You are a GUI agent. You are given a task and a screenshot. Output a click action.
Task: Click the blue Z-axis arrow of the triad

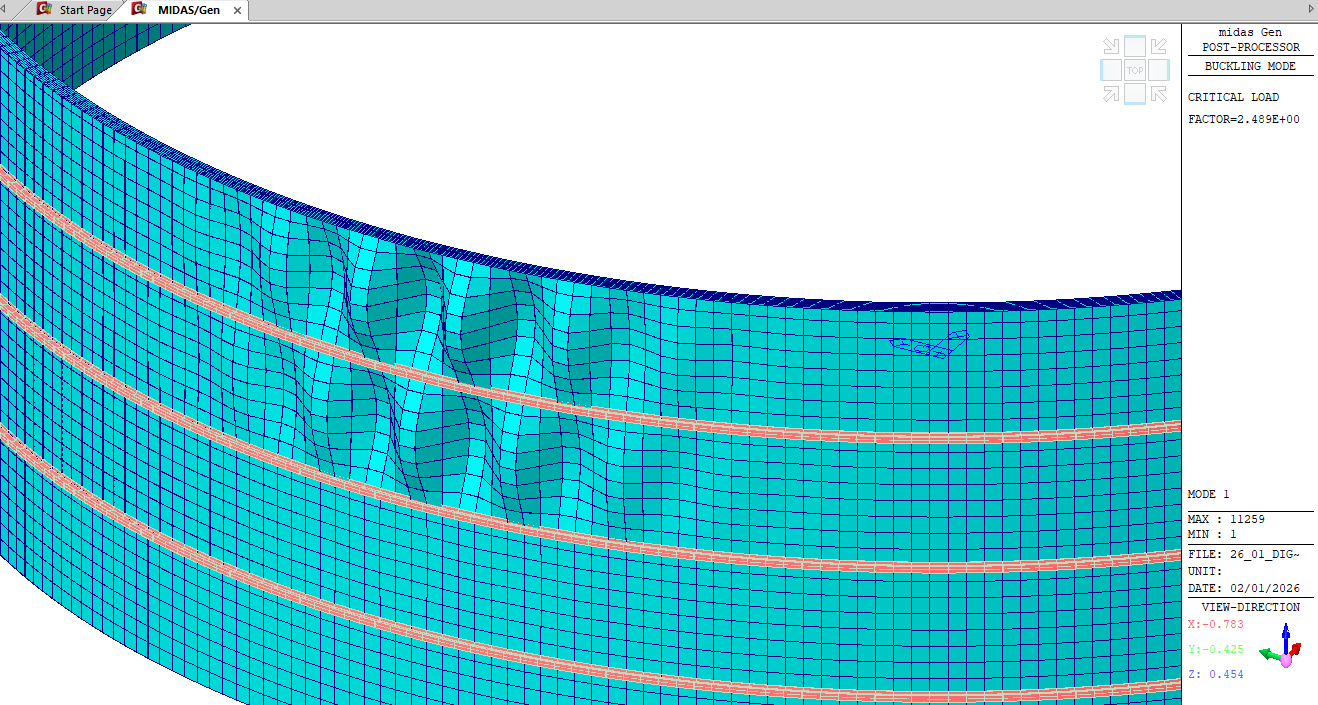click(1286, 634)
